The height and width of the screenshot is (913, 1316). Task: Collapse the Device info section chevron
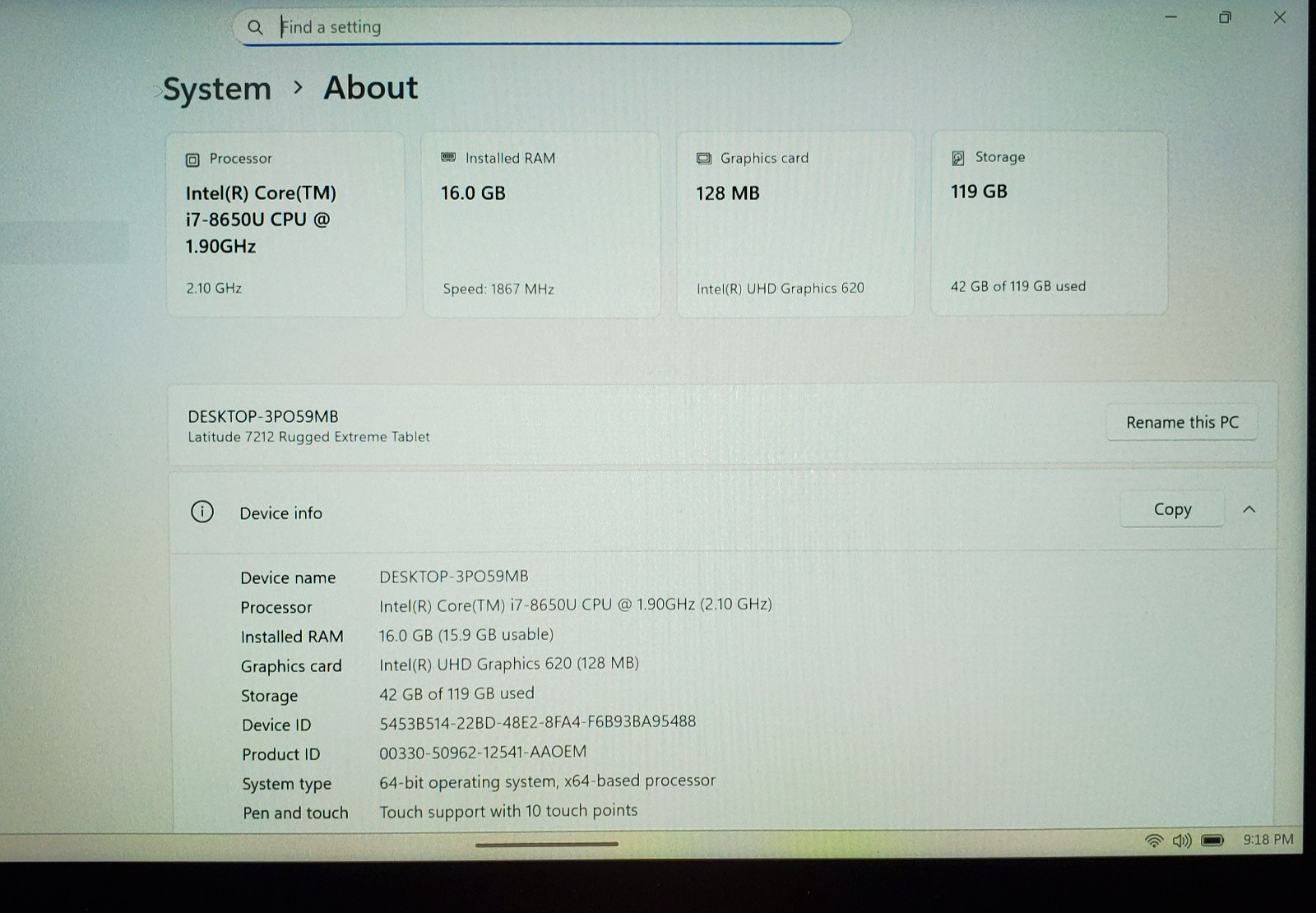point(1249,509)
